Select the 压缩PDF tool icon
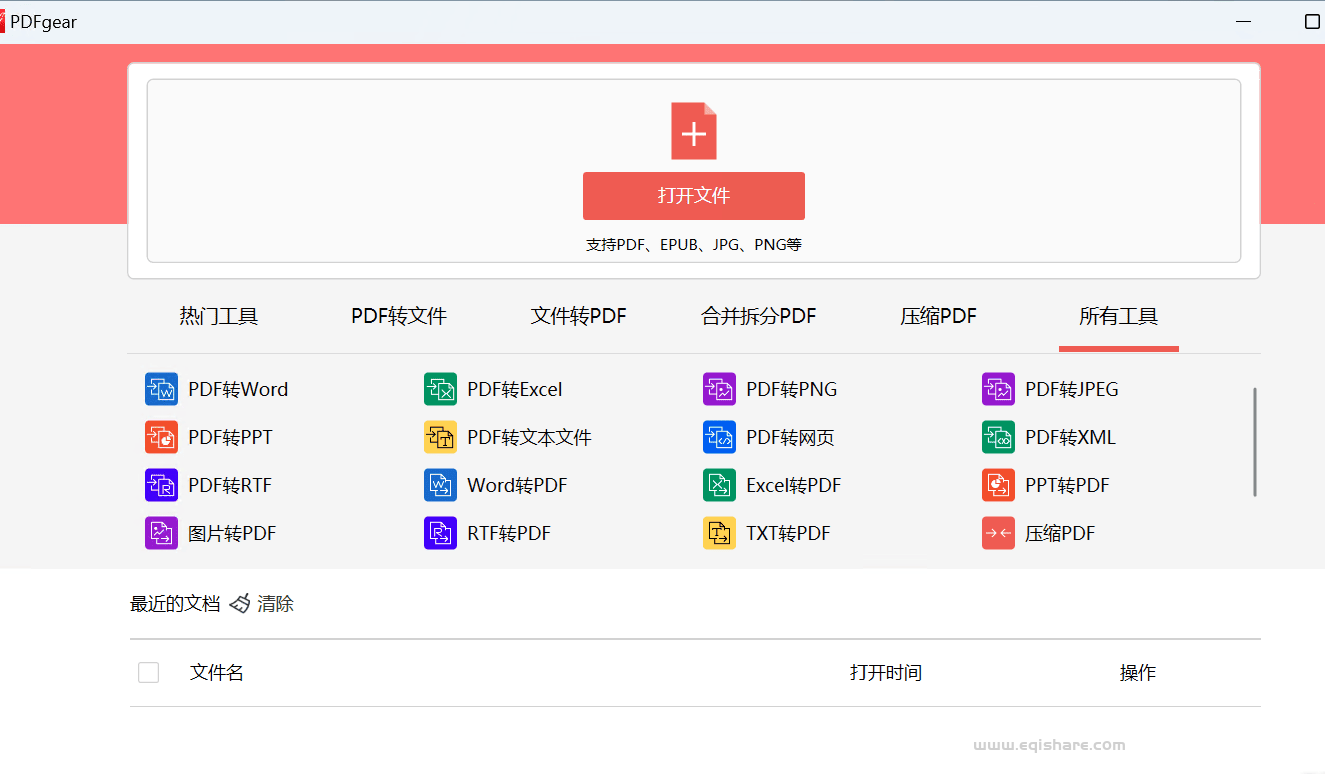Viewport: 1325px width, 774px height. [998, 533]
